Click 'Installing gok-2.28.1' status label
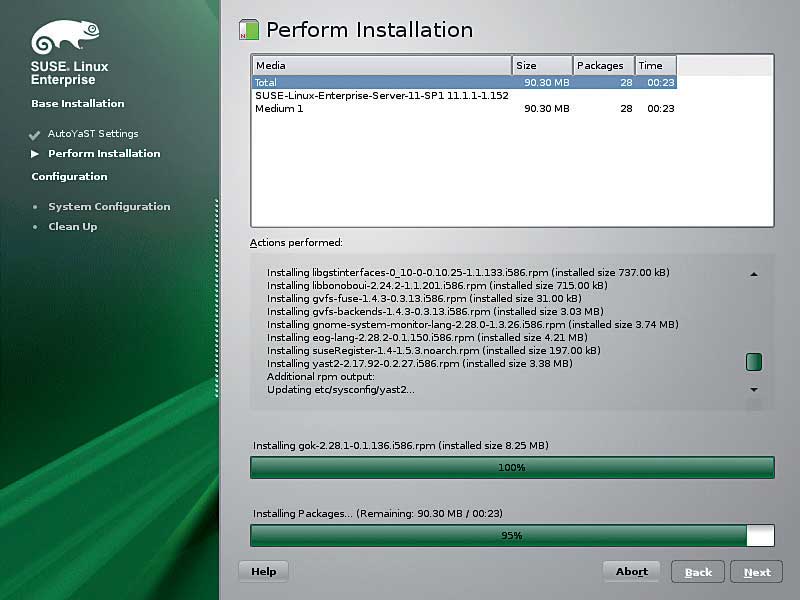 point(401,445)
